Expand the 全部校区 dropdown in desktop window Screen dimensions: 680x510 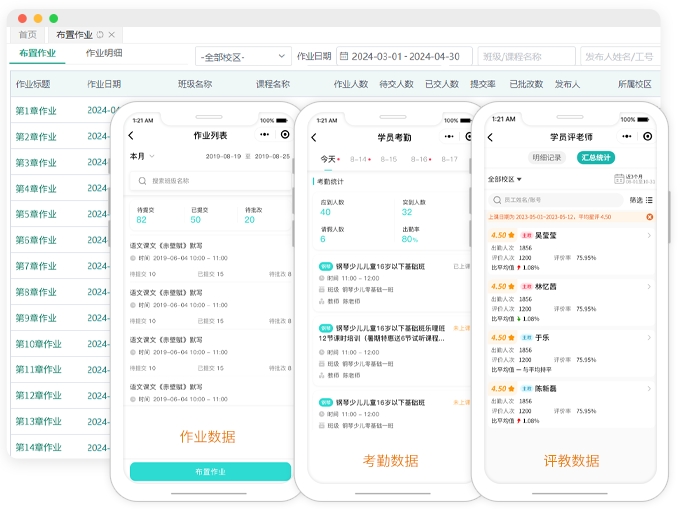click(x=243, y=56)
